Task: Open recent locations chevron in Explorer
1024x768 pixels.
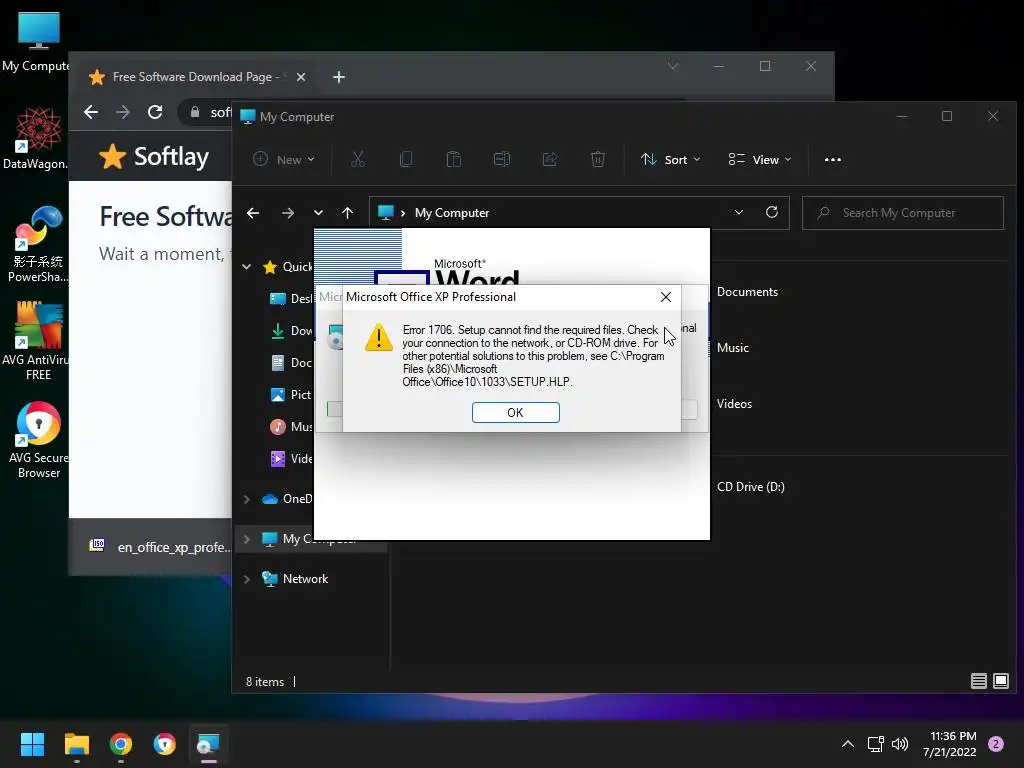Action: pyautogui.click(x=318, y=213)
